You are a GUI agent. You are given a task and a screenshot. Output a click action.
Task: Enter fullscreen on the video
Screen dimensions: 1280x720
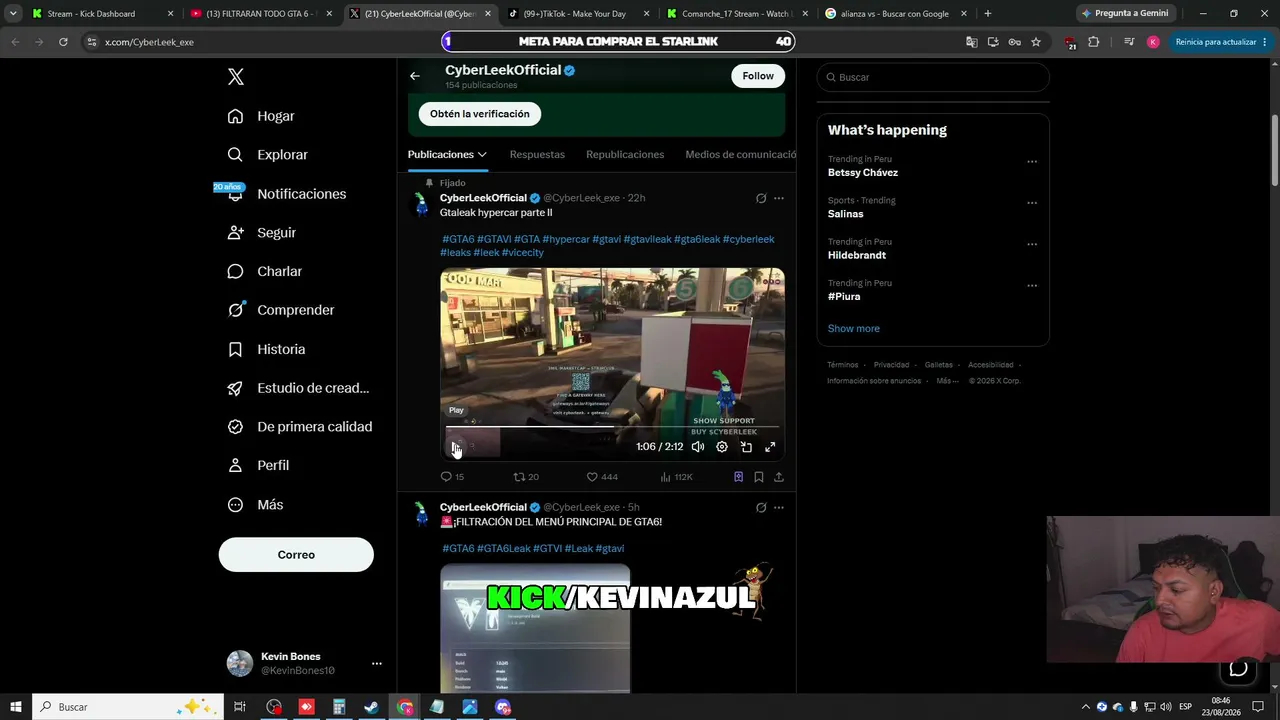point(770,447)
